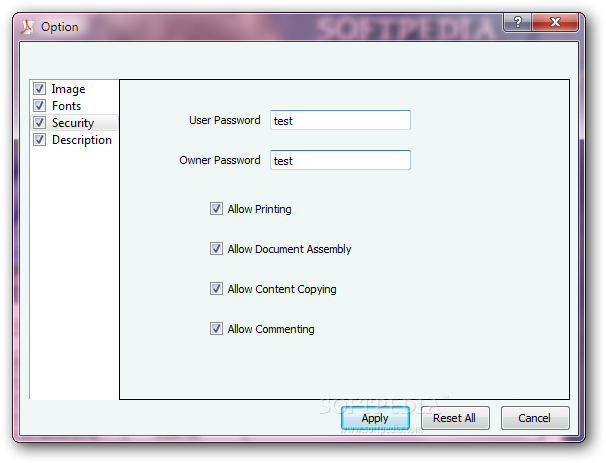Click the question mark help button
Screen dimensions: 606x463
pyautogui.click(x=517, y=21)
